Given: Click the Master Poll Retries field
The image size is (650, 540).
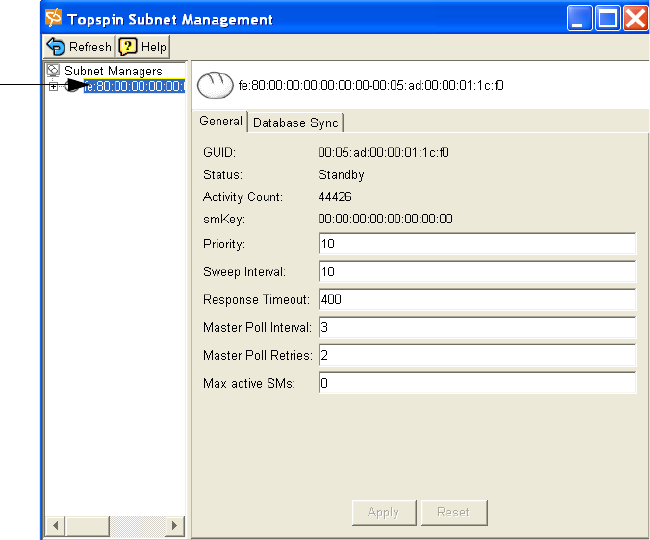Looking at the screenshot, I should 476,356.
